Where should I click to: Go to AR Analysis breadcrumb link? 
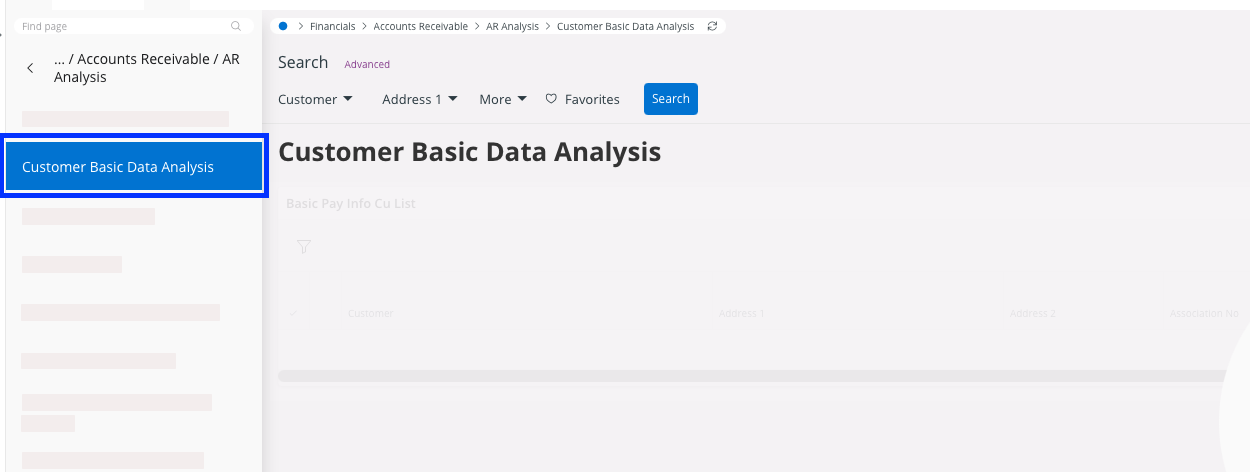pos(512,26)
